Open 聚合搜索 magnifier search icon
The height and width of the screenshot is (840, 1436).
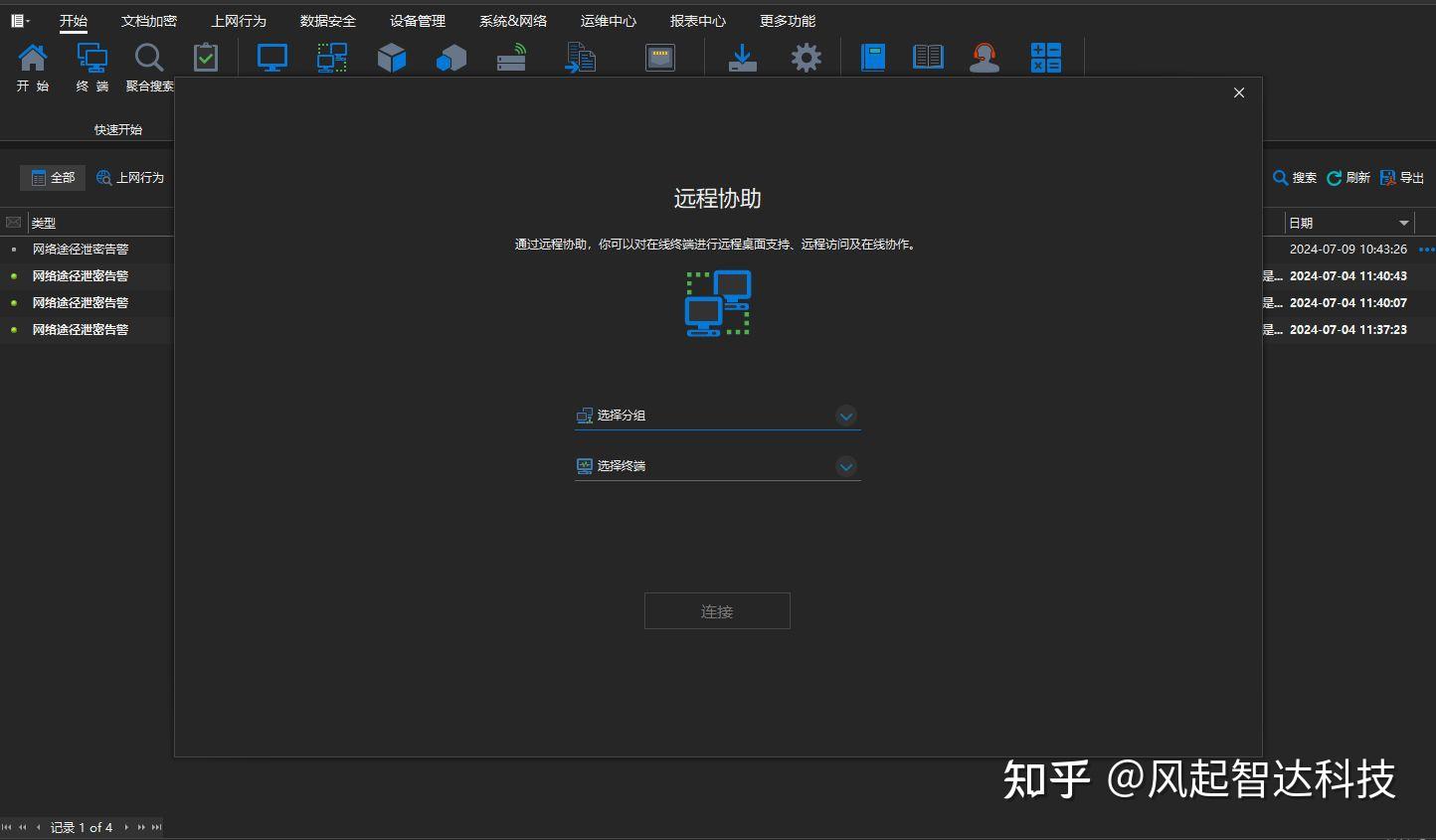click(149, 58)
